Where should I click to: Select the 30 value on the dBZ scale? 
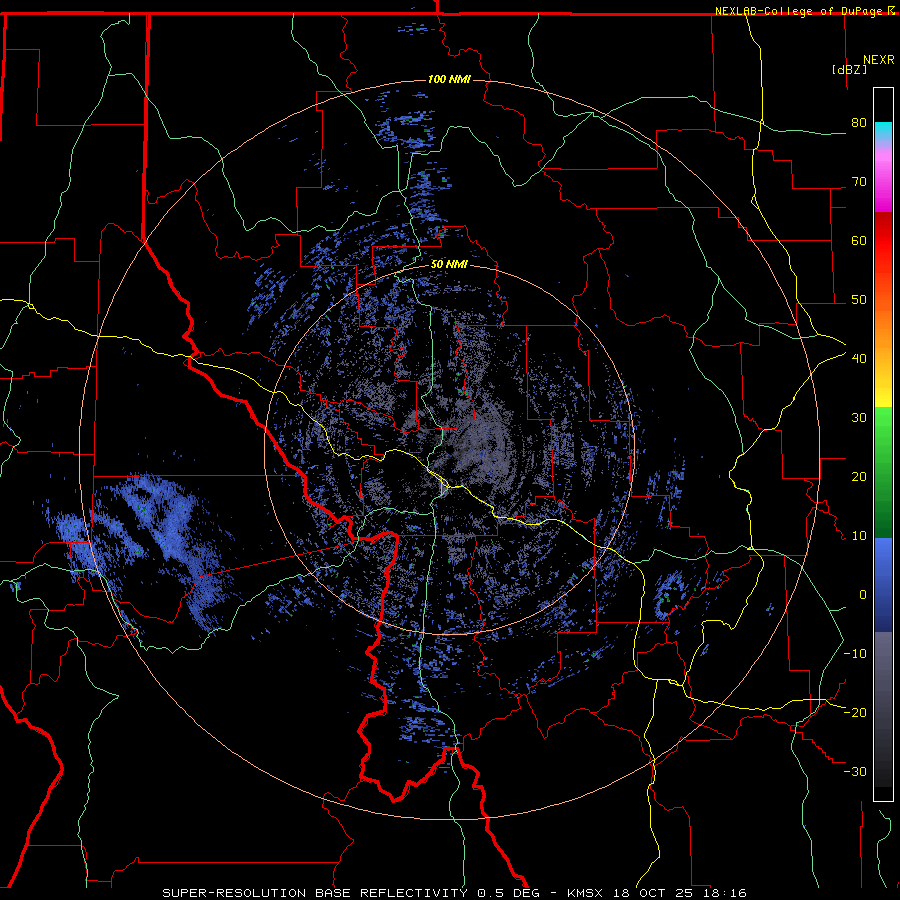tap(859, 417)
